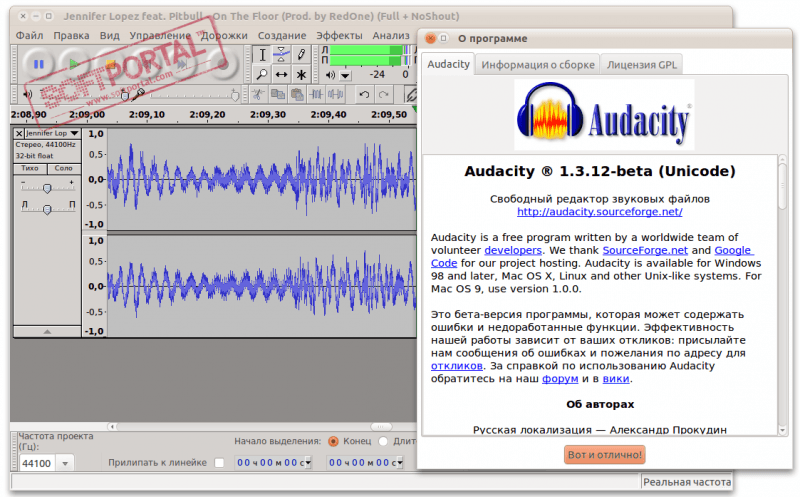Enable the Прилипать к линейке checkbox

[x=219, y=463]
